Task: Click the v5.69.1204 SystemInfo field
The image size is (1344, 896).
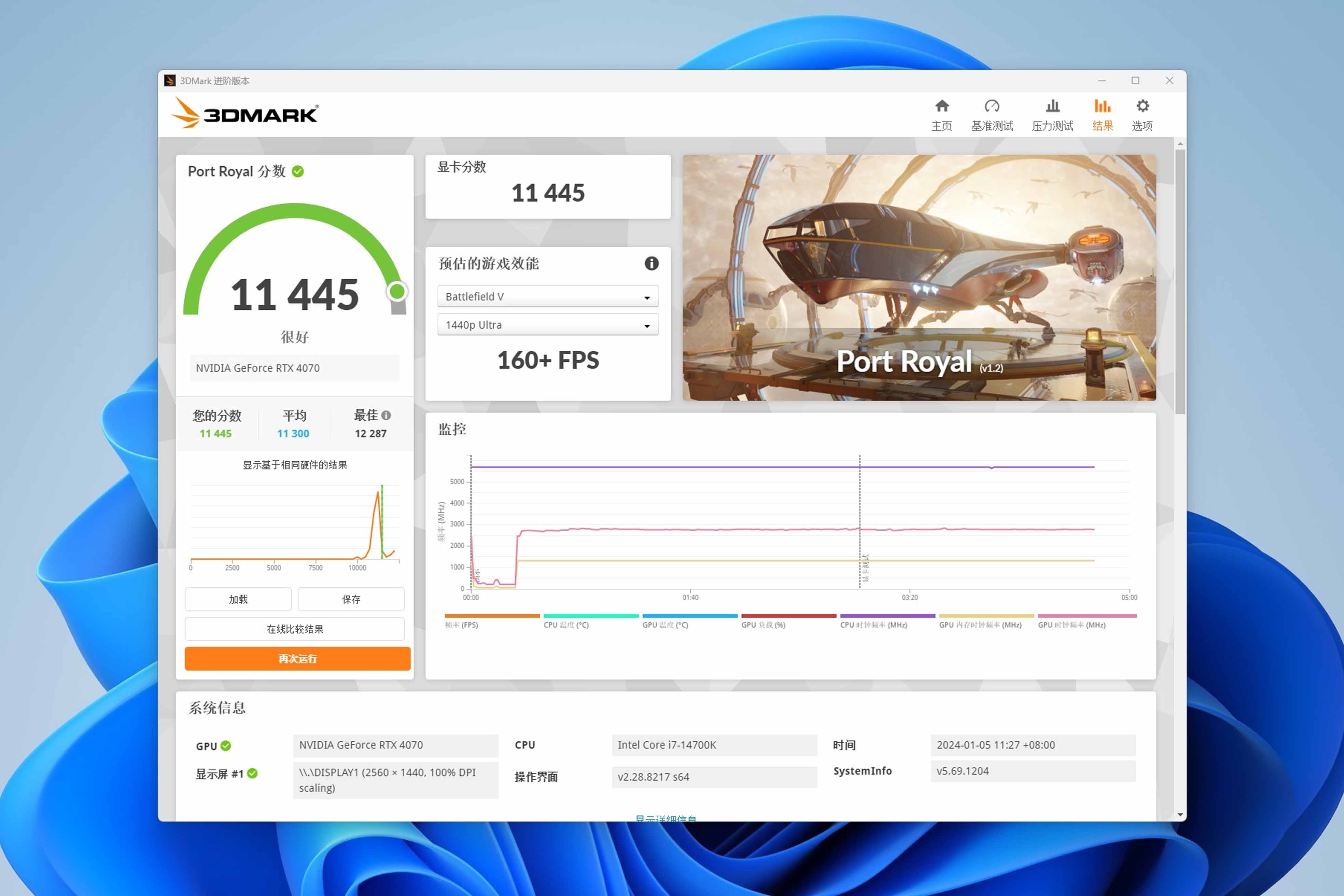Action: tap(1033, 771)
